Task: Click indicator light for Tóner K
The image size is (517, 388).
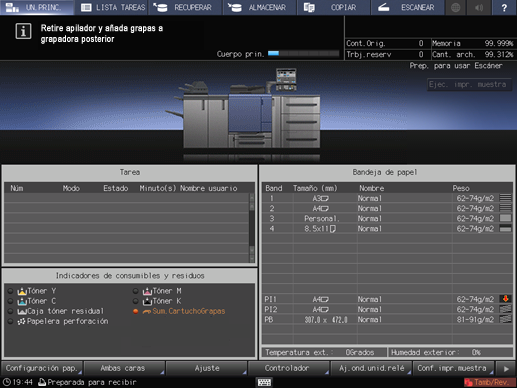Action: 135,301
